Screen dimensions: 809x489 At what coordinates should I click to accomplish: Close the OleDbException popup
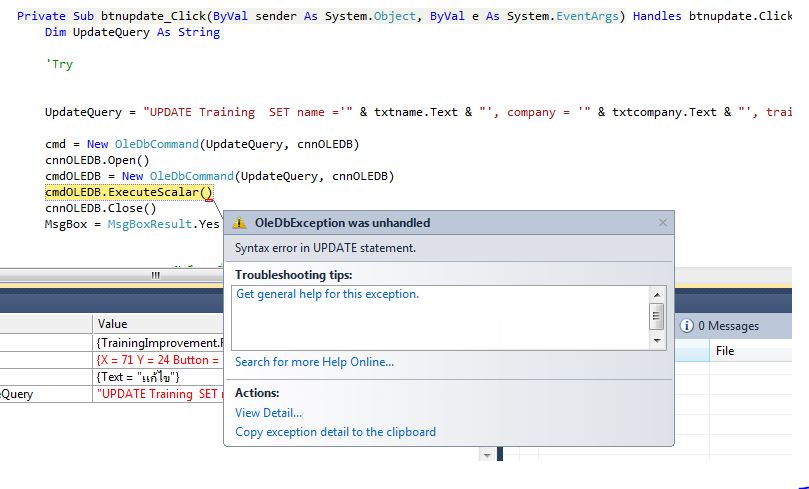click(662, 223)
